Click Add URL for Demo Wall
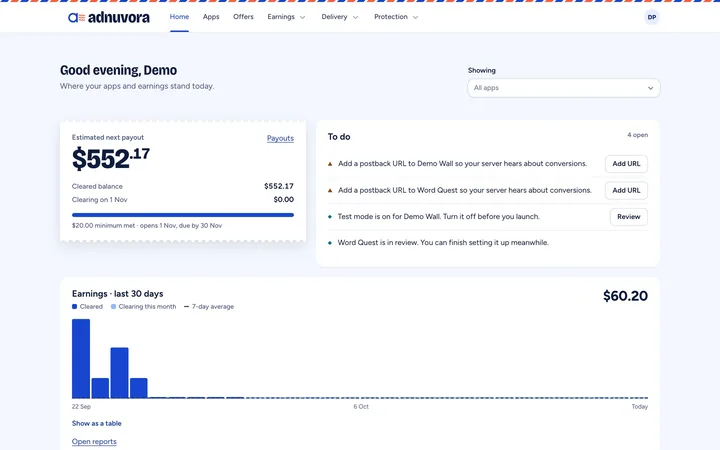720x450 pixels. click(626, 164)
